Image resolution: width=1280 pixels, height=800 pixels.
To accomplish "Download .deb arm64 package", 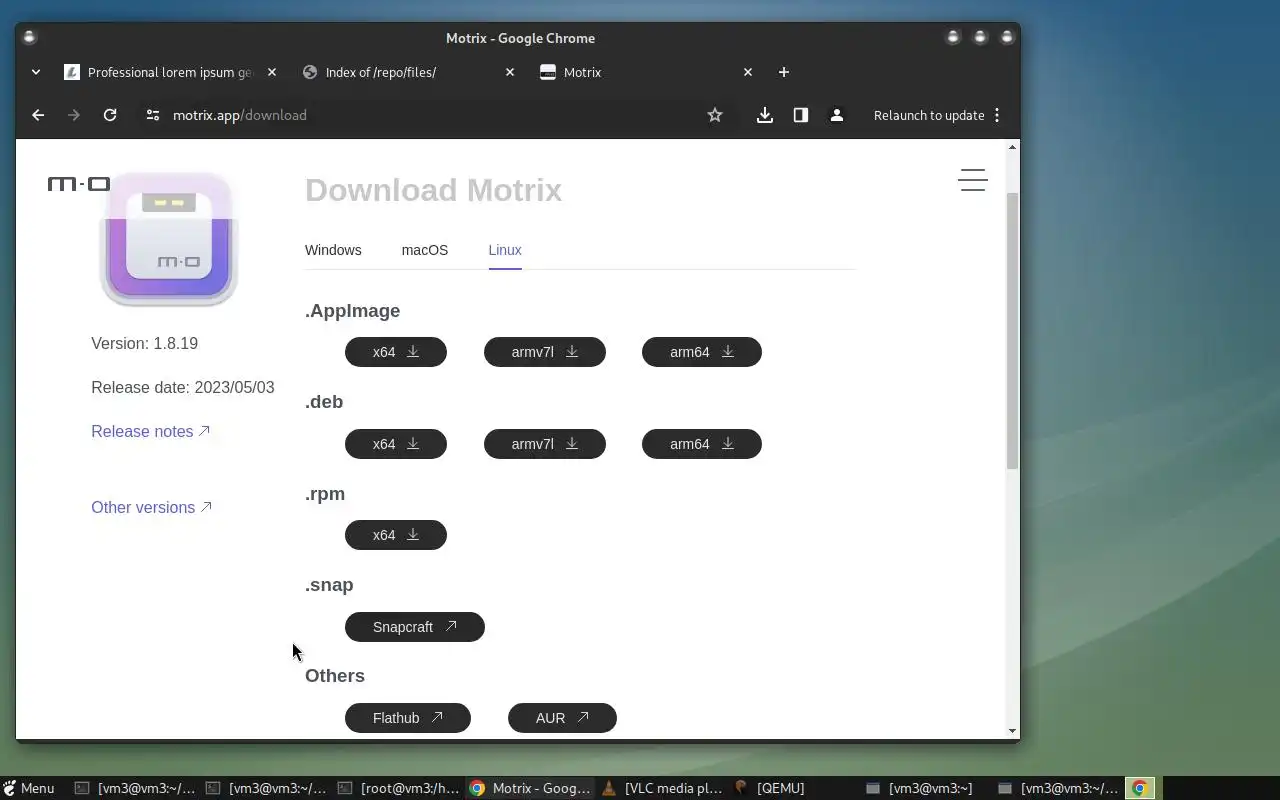I will coord(702,444).
